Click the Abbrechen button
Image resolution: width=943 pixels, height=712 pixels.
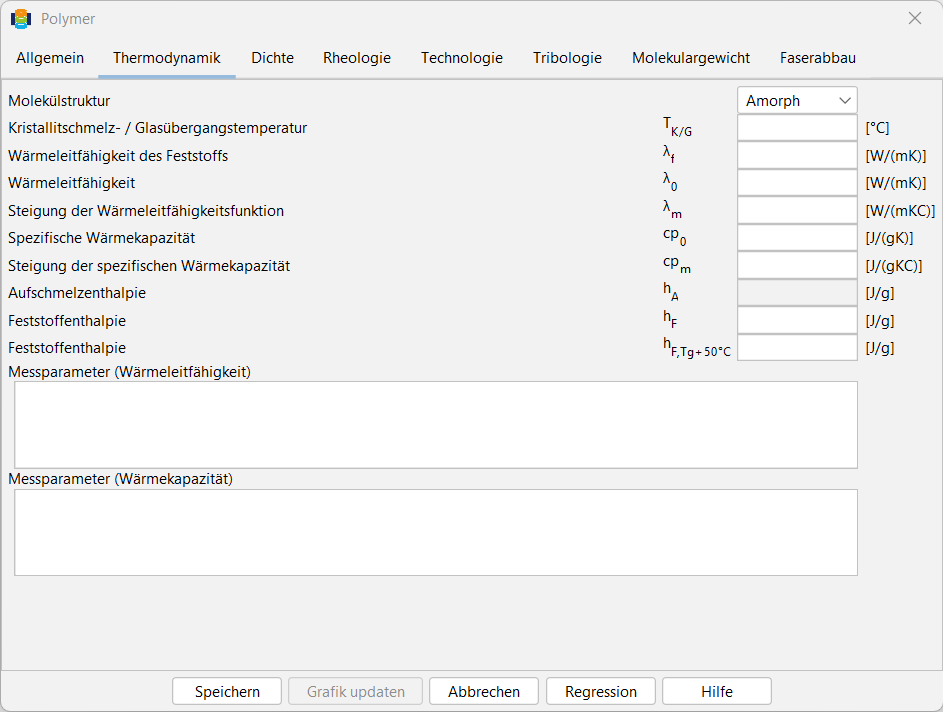pyautogui.click(x=484, y=692)
